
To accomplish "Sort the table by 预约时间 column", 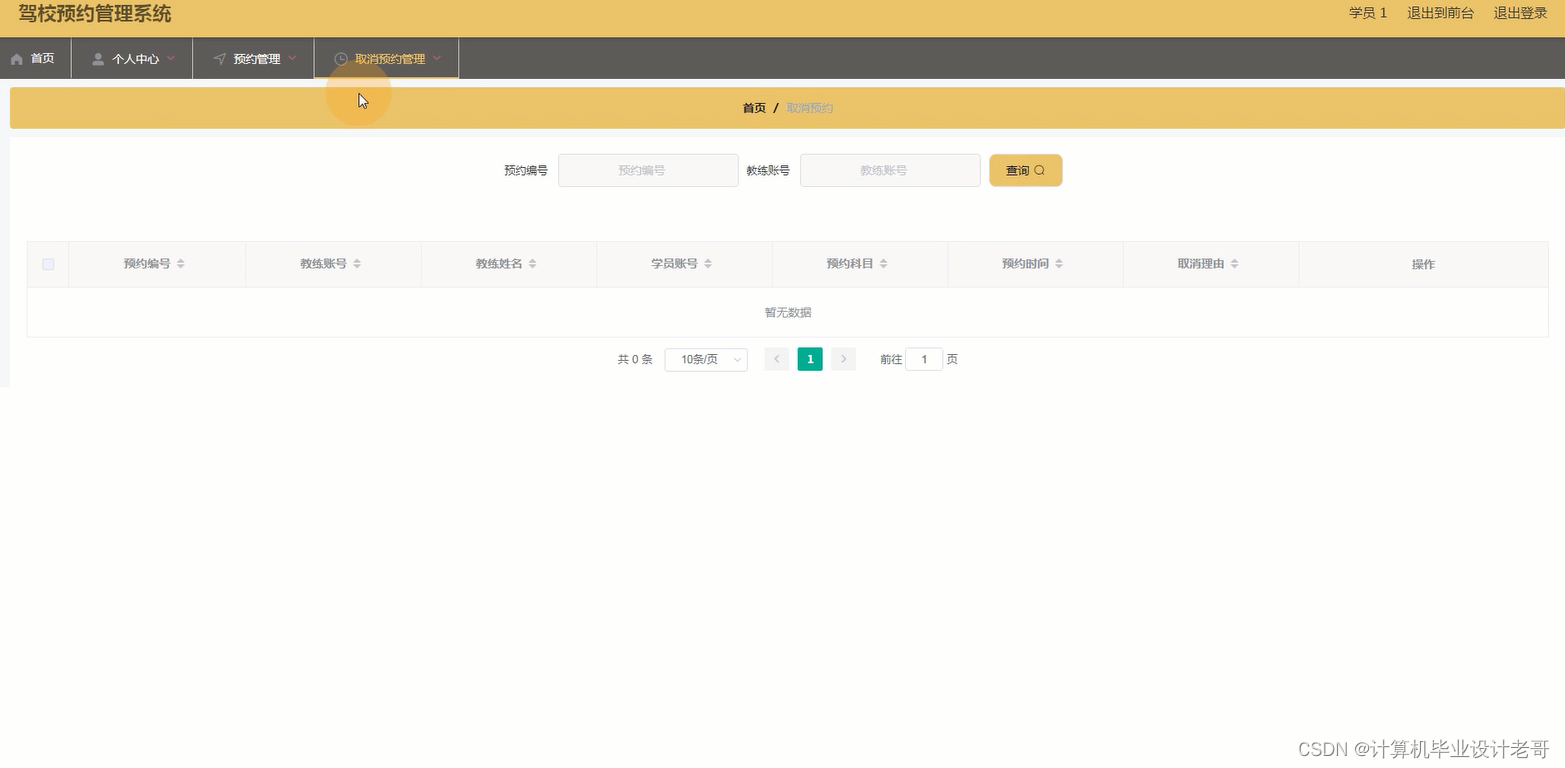I will tap(1059, 263).
